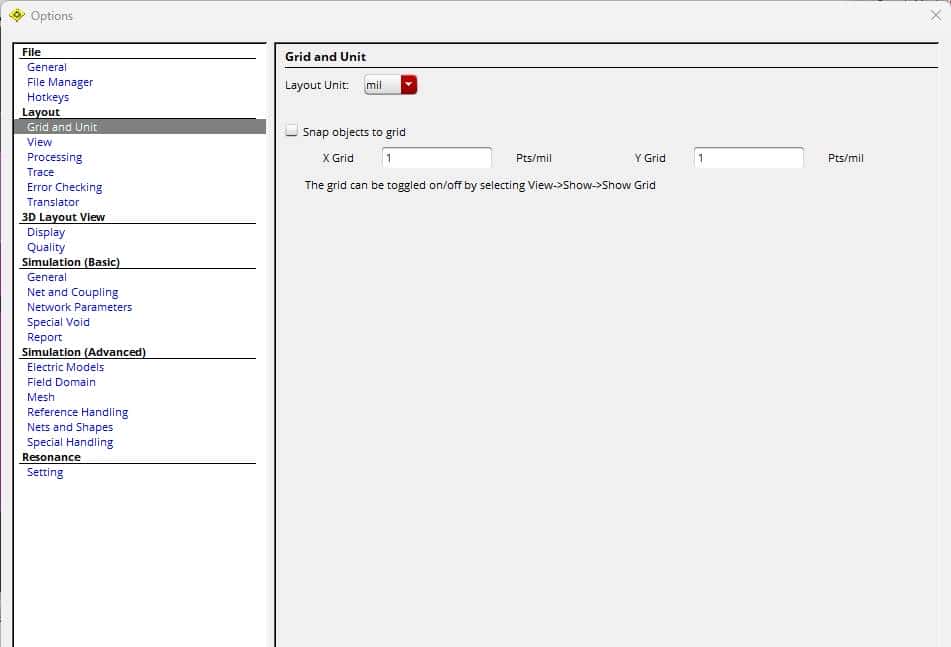Close the Options dialog window
Image resolution: width=951 pixels, height=647 pixels.
[x=935, y=15]
